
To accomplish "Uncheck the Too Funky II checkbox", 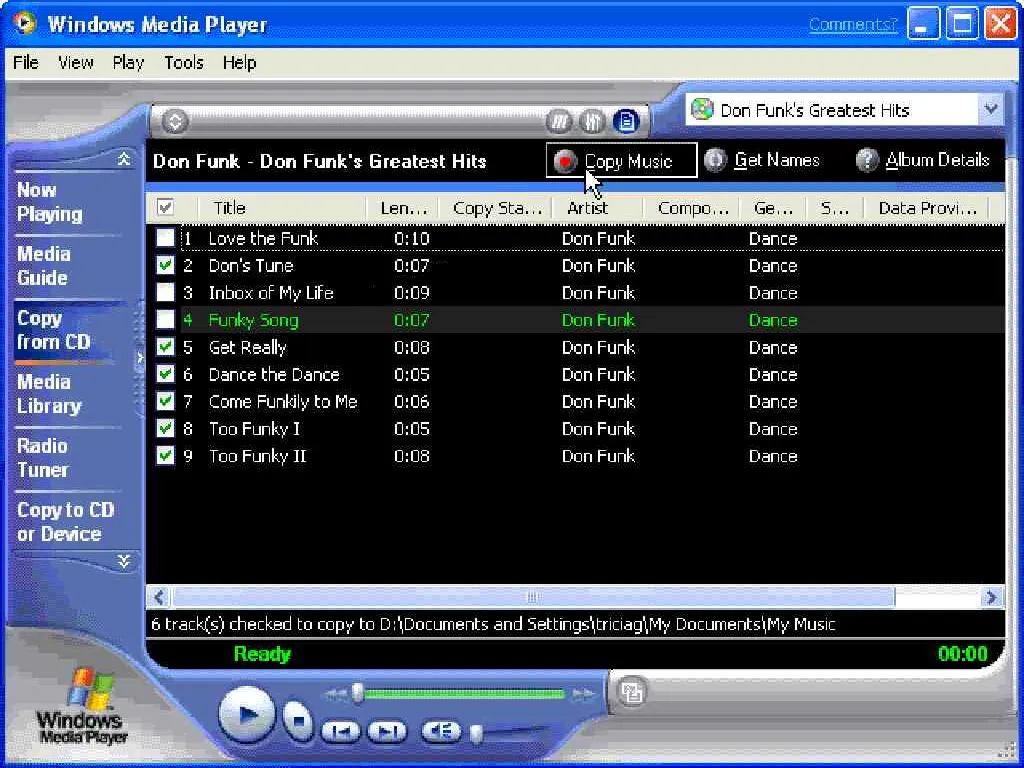I will 165,456.
